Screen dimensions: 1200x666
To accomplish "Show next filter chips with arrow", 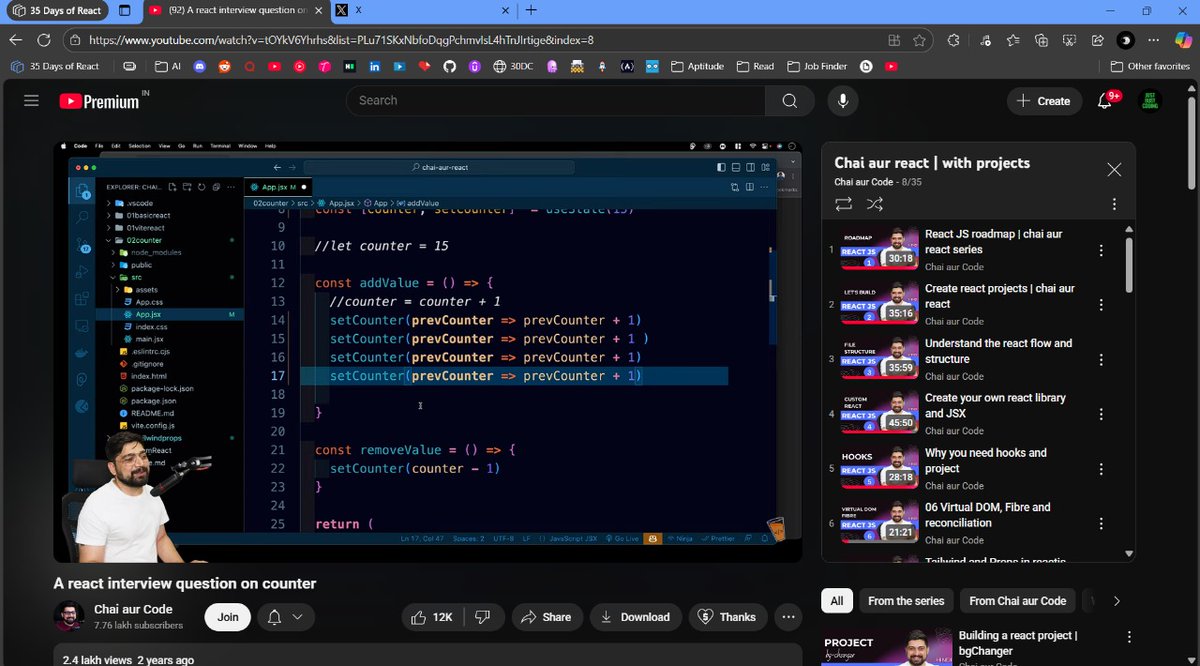I will [1117, 601].
